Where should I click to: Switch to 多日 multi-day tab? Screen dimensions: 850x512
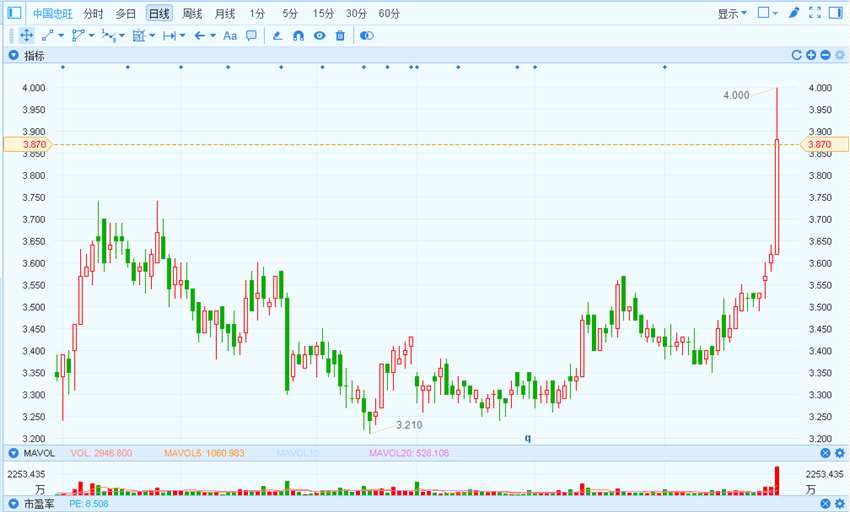pos(126,14)
